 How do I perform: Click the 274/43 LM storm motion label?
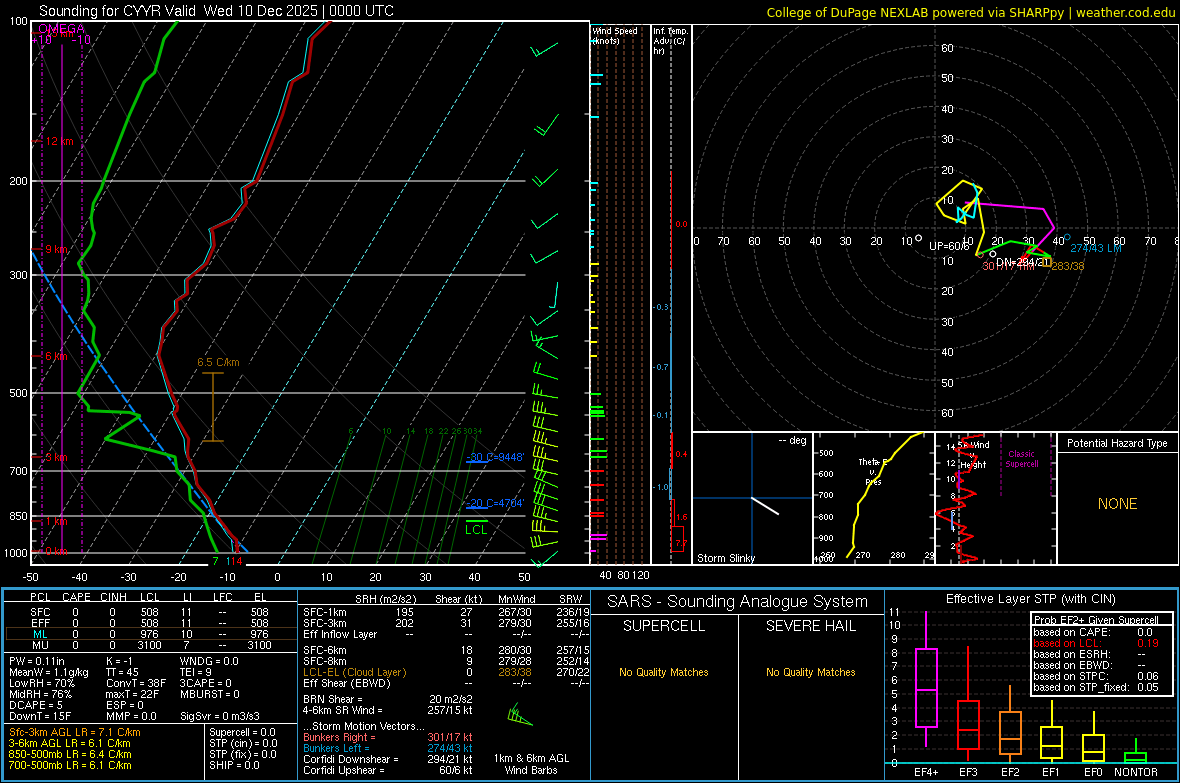pos(1096,248)
